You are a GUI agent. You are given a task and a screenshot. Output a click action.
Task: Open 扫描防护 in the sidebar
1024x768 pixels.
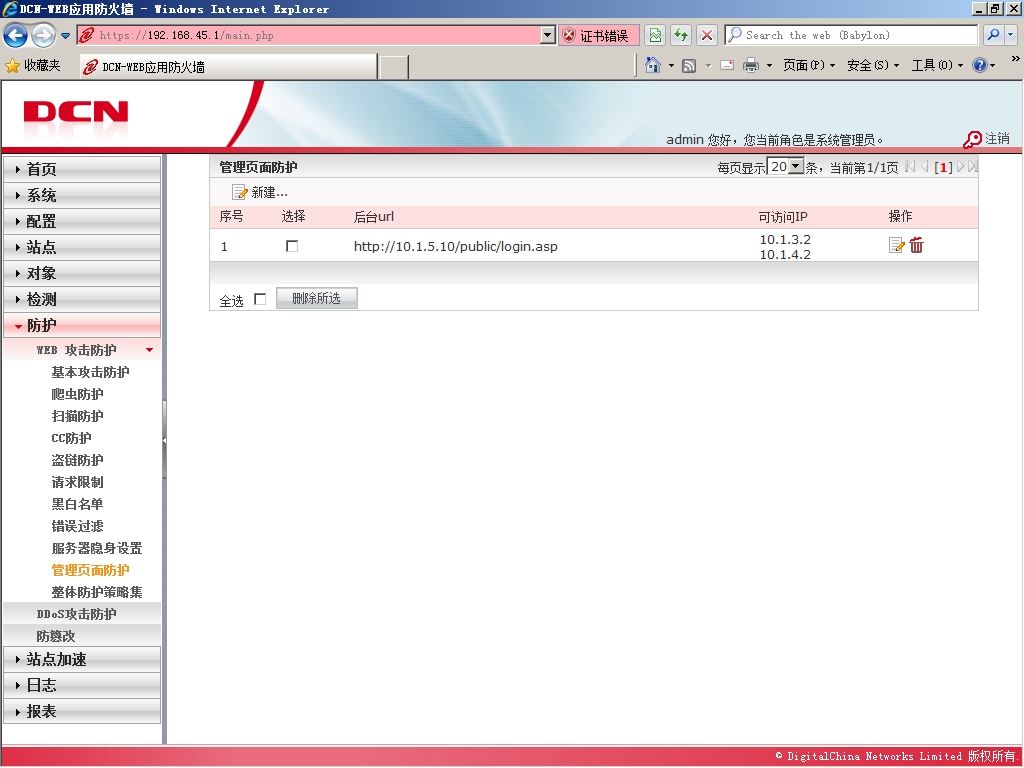coord(77,416)
